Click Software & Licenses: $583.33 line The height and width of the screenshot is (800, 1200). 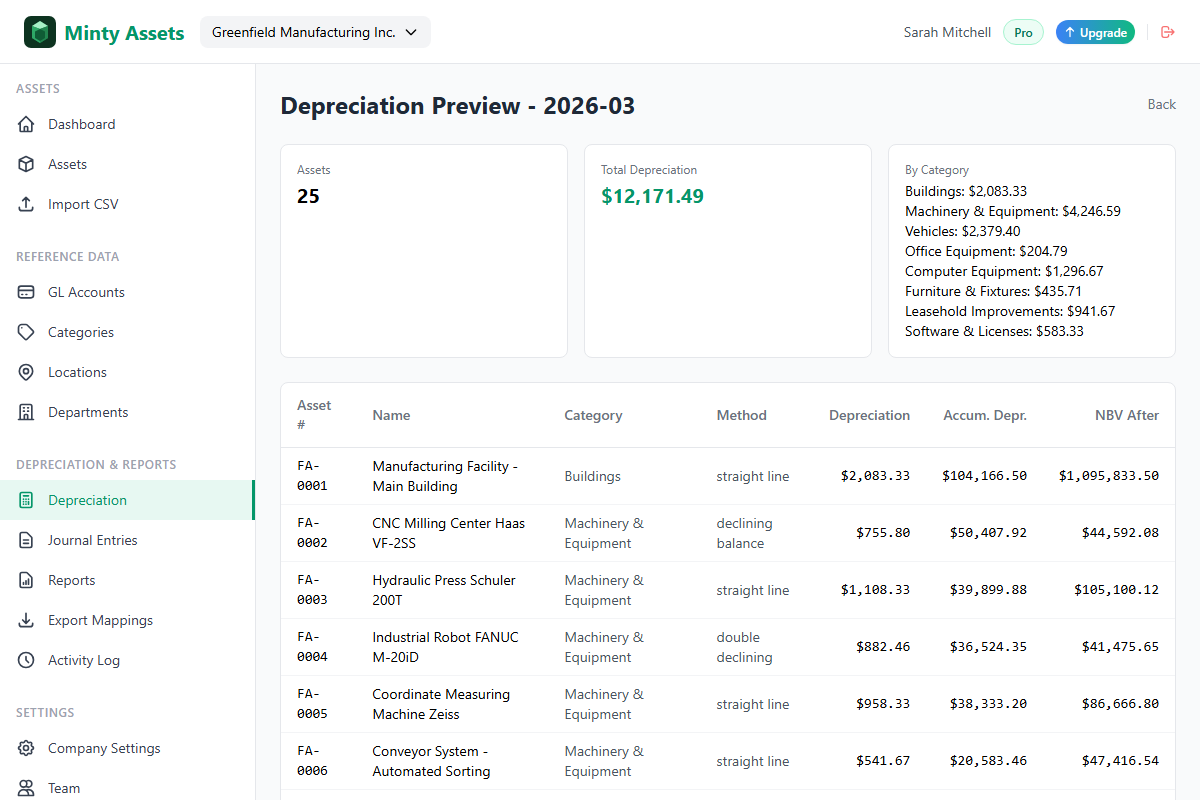(x=994, y=331)
